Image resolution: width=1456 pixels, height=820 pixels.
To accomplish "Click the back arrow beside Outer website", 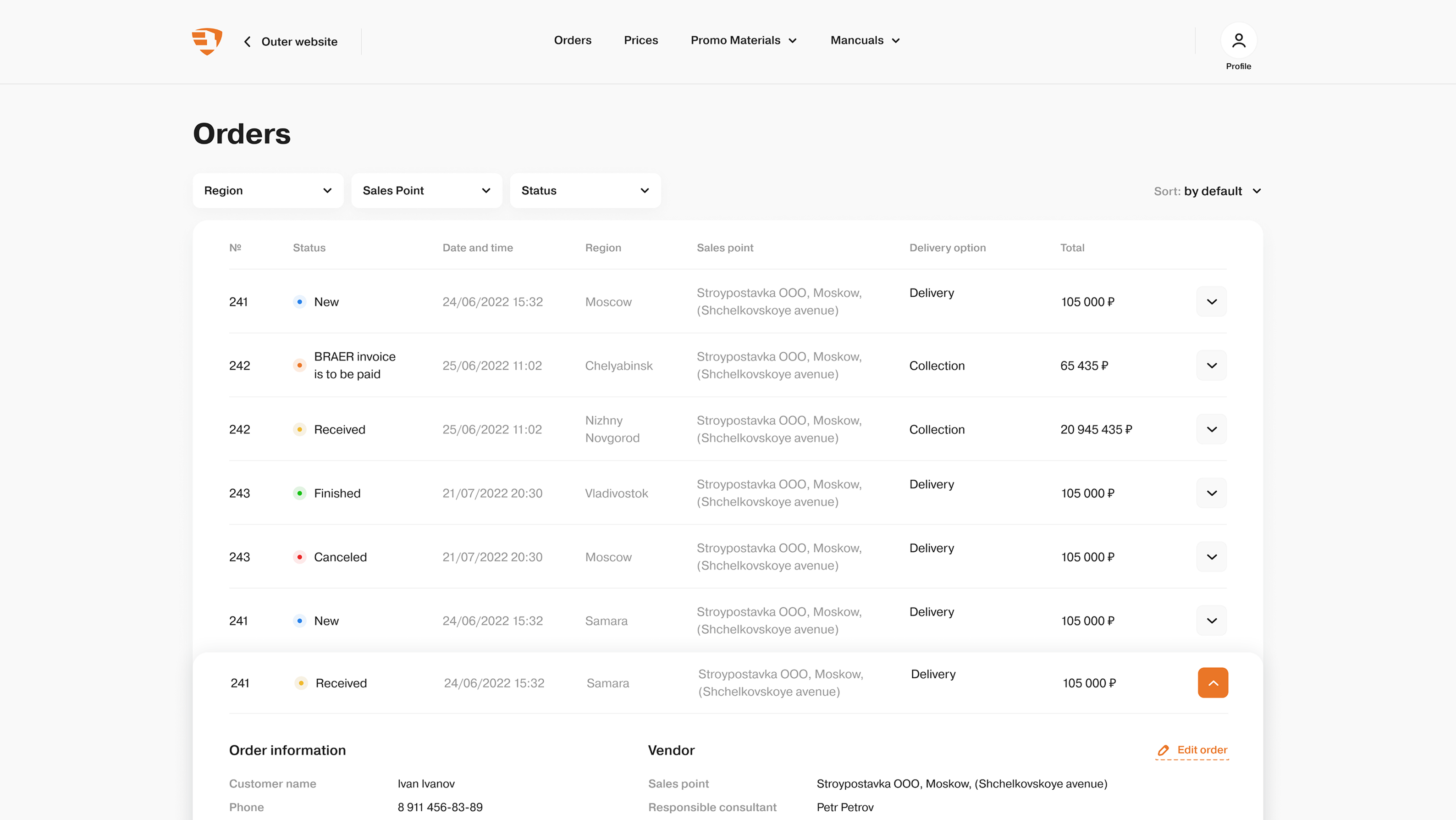I will click(247, 42).
